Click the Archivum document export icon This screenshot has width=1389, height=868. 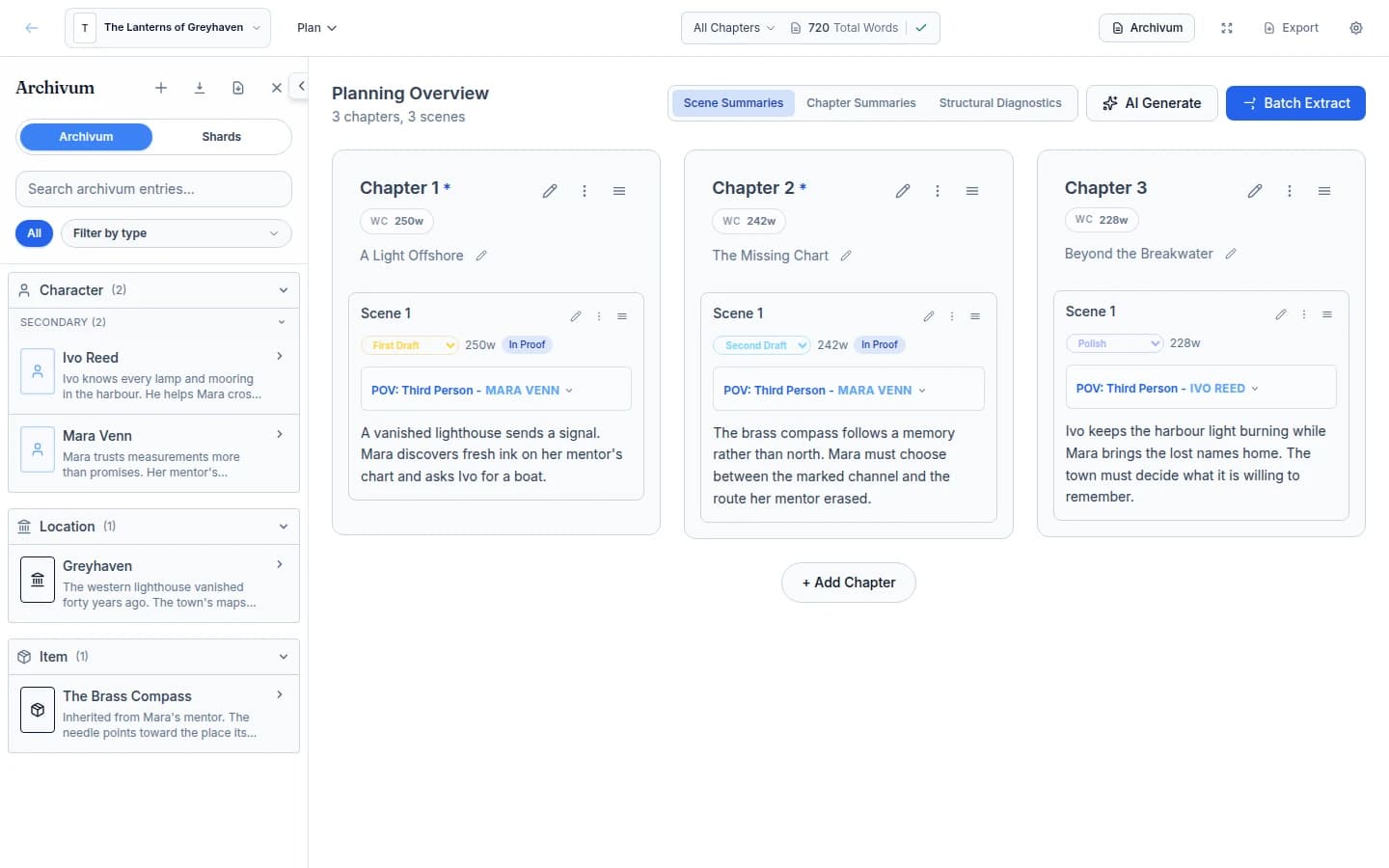click(x=238, y=88)
